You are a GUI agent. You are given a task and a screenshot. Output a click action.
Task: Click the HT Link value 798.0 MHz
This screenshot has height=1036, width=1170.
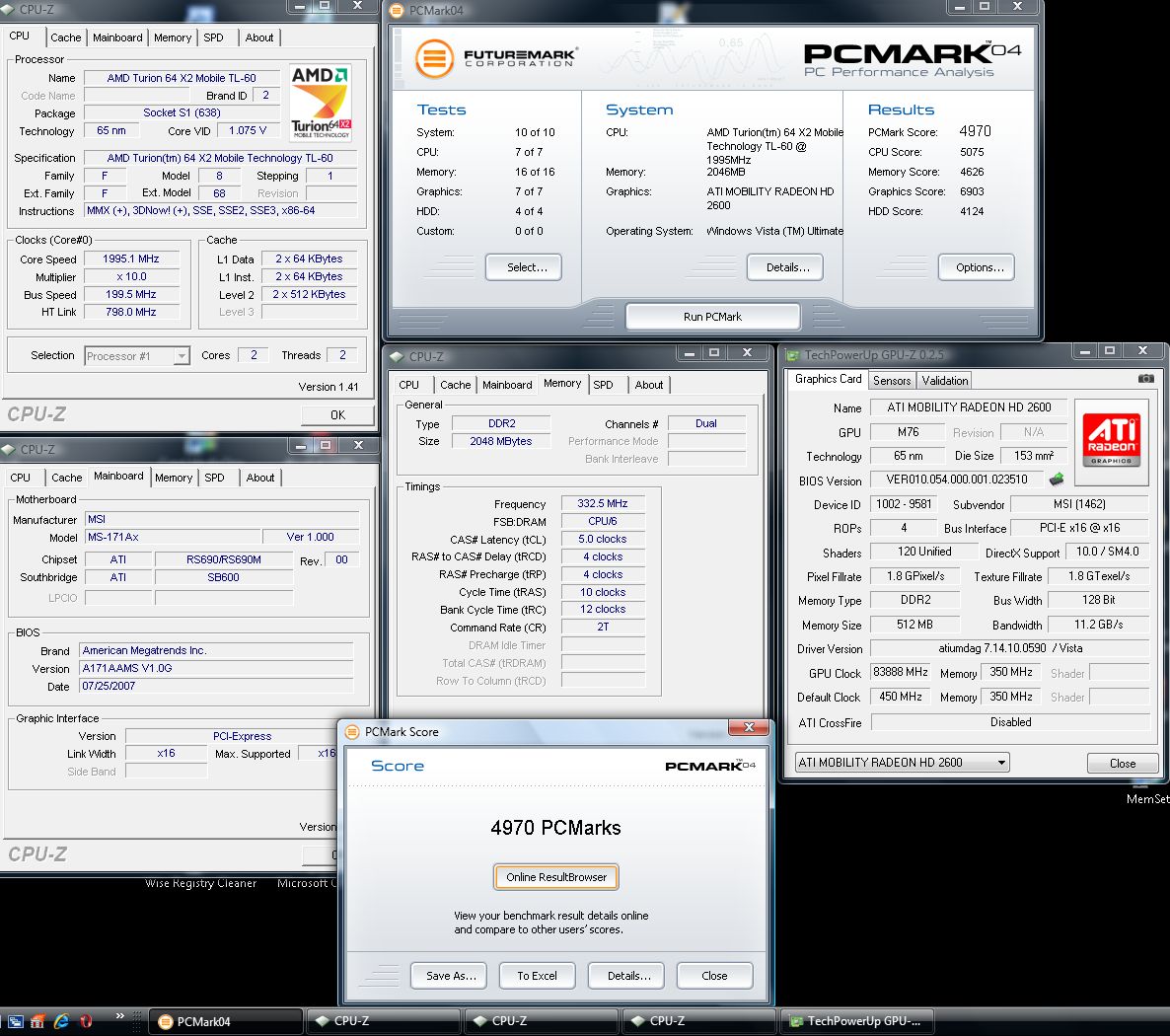(130, 312)
